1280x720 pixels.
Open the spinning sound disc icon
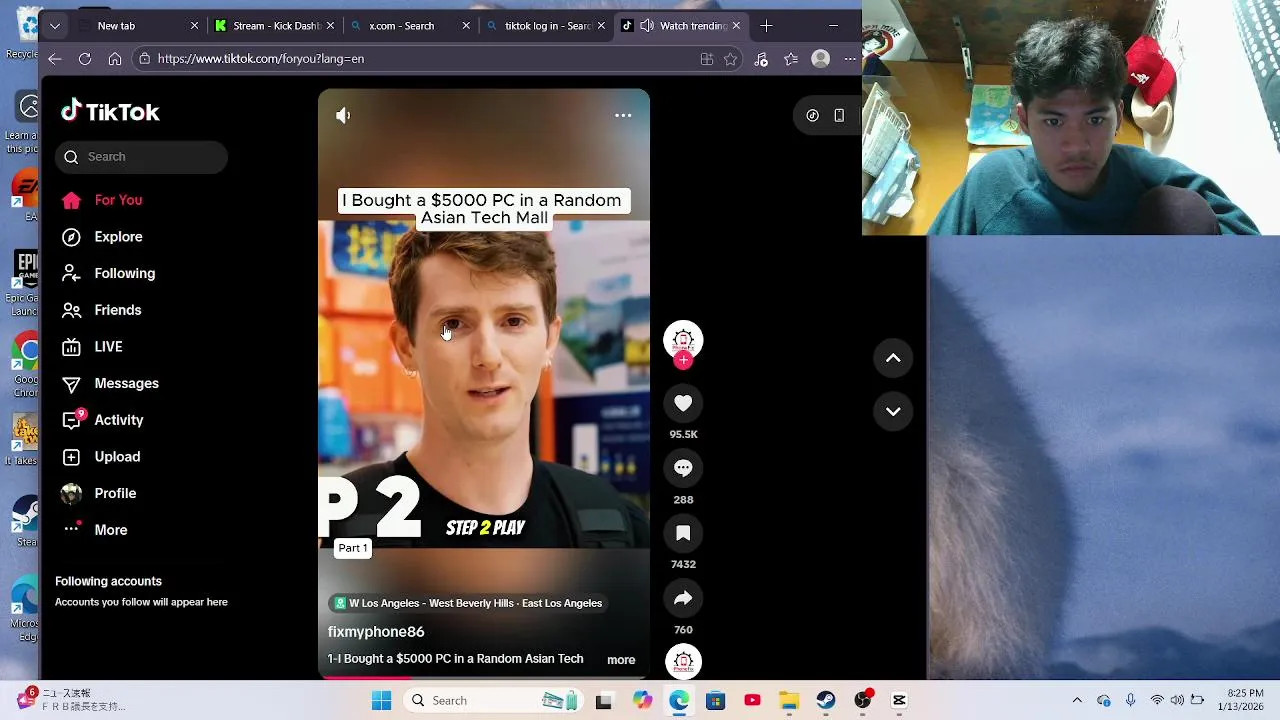(x=683, y=661)
